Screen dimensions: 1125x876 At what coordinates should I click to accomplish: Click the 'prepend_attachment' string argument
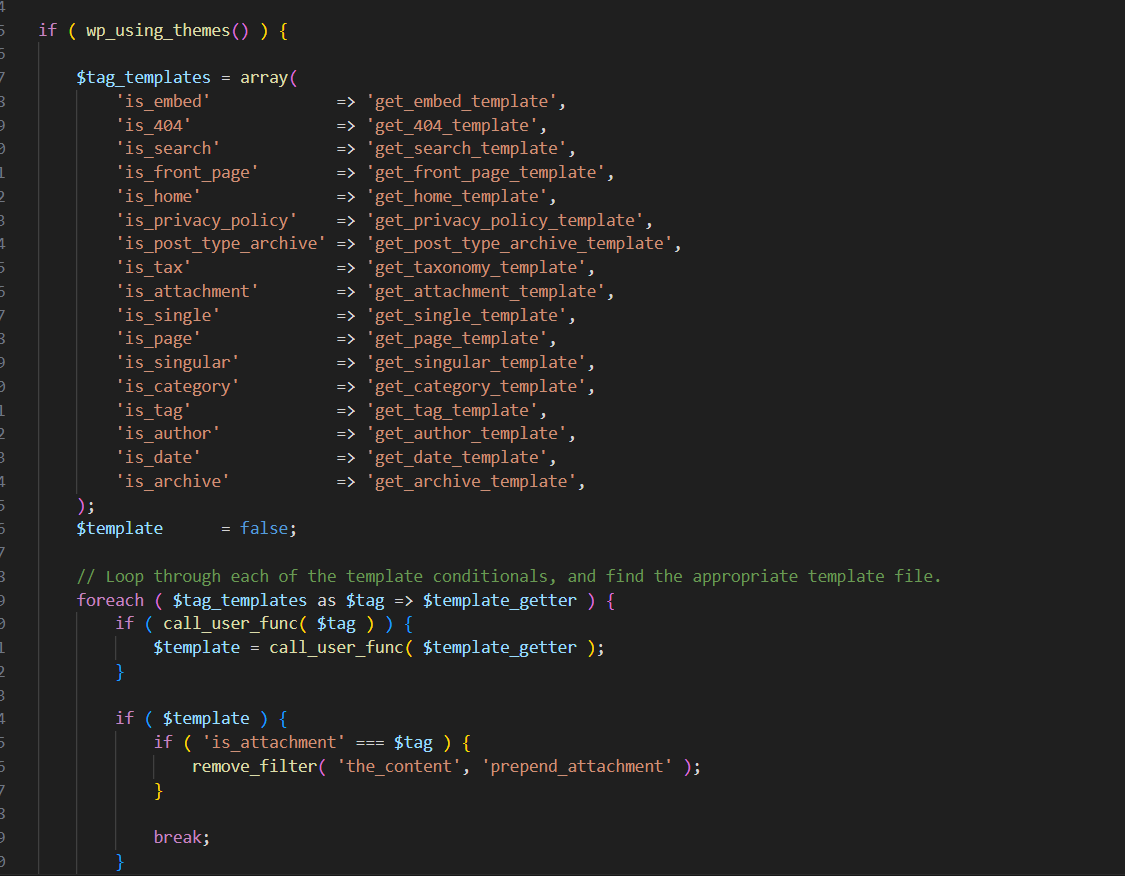point(581,766)
